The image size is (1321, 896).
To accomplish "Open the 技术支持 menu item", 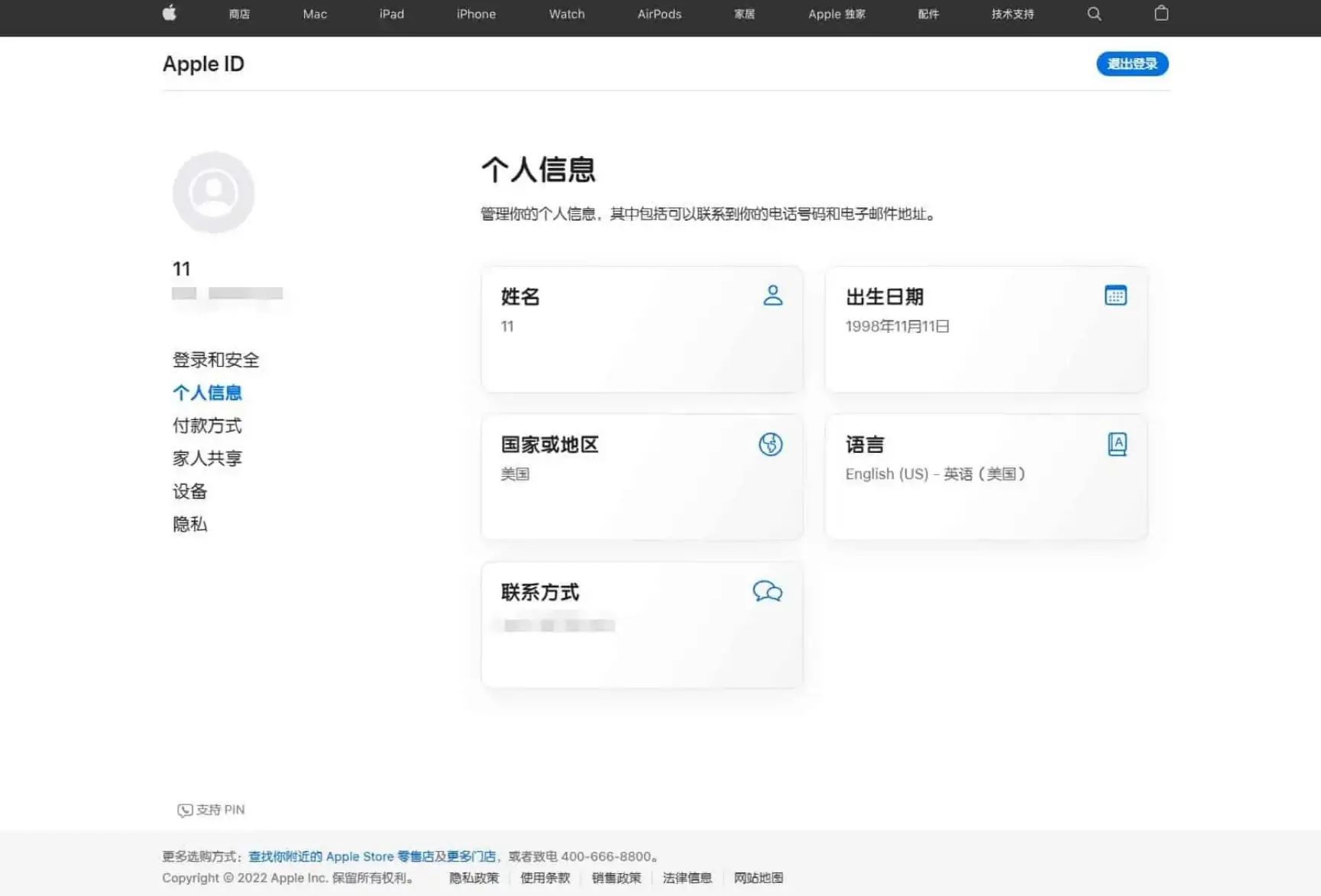I will click(1012, 13).
